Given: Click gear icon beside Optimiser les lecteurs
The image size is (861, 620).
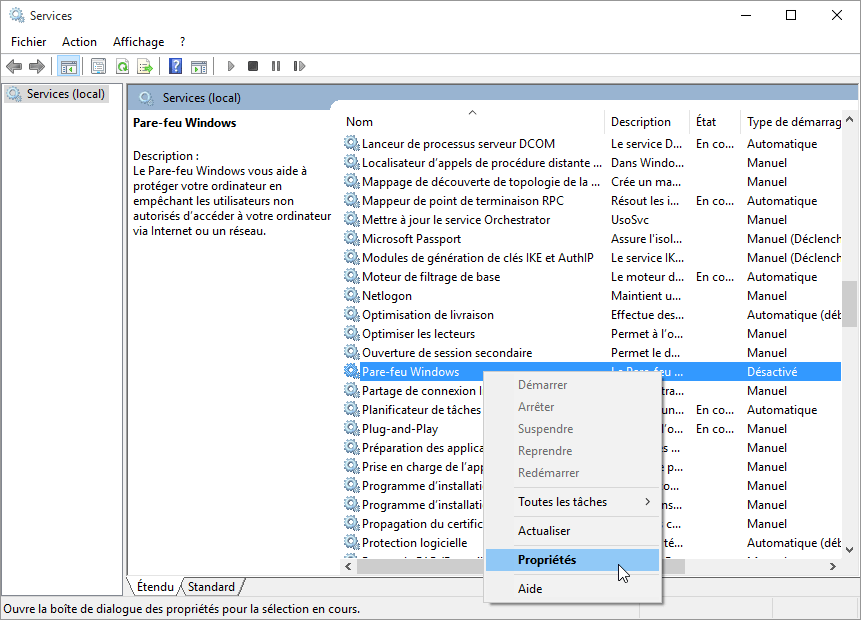Looking at the screenshot, I should [x=351, y=333].
